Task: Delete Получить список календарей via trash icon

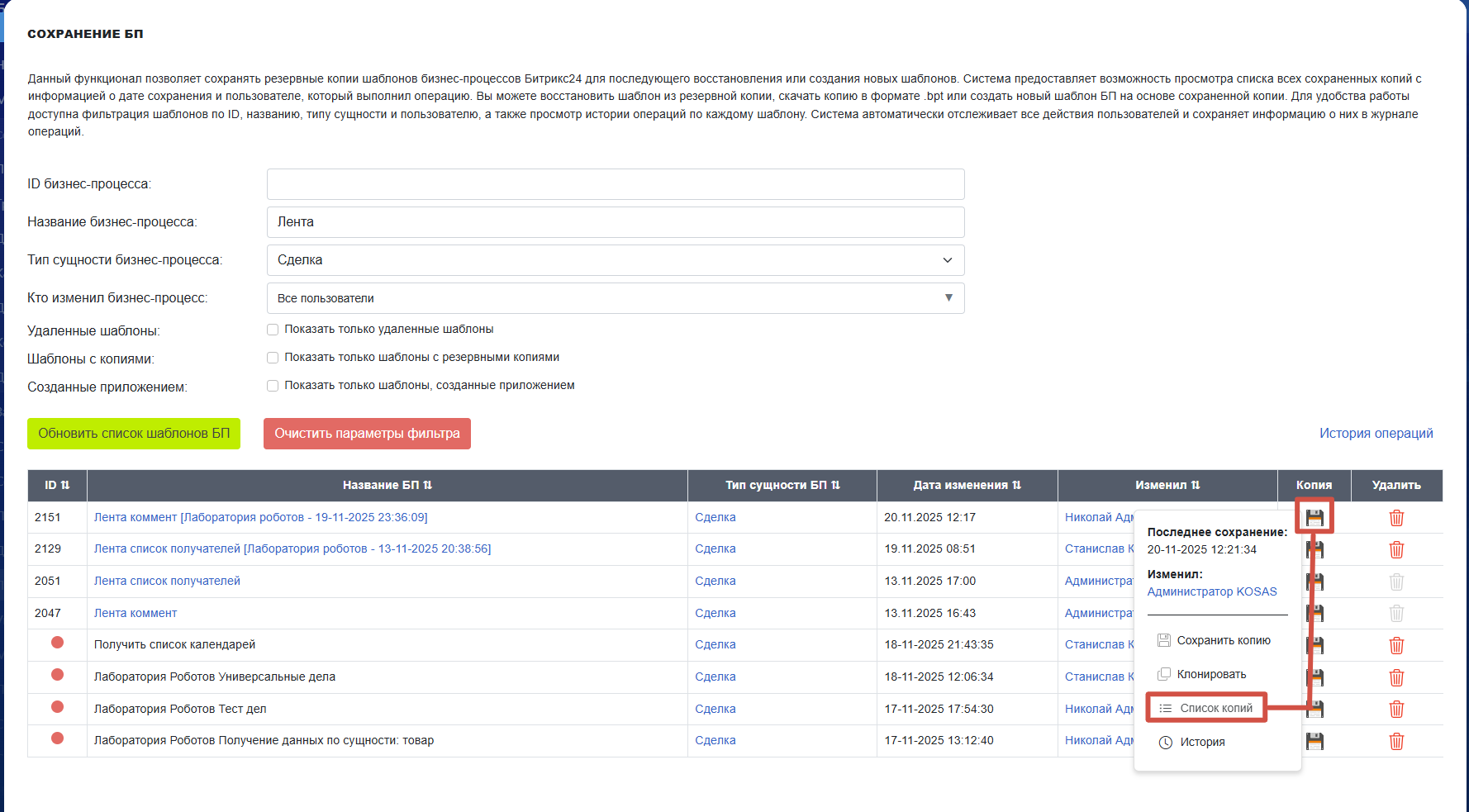Action: click(x=1396, y=645)
